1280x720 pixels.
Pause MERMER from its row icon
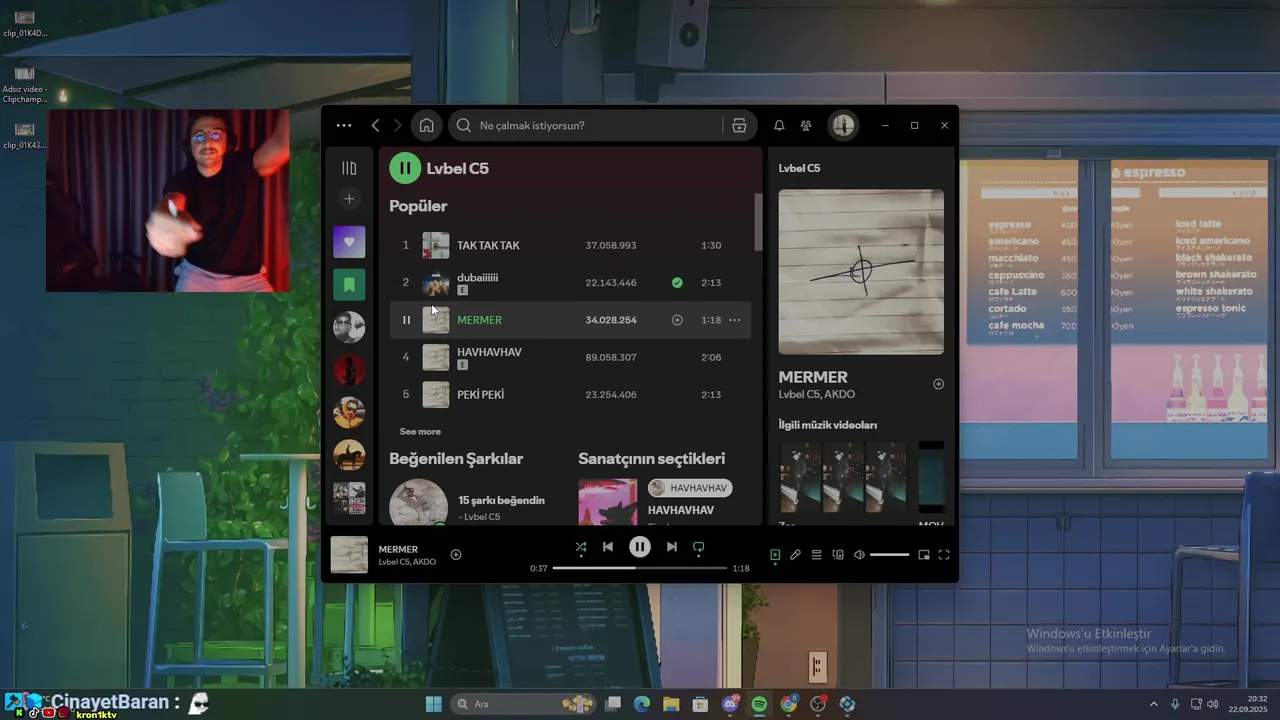pyautogui.click(x=406, y=320)
